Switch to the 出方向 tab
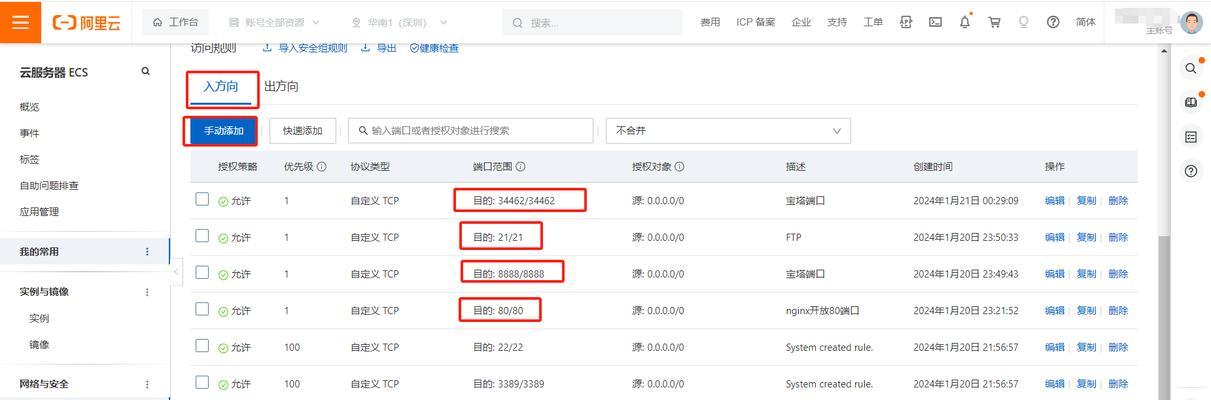 (281, 87)
